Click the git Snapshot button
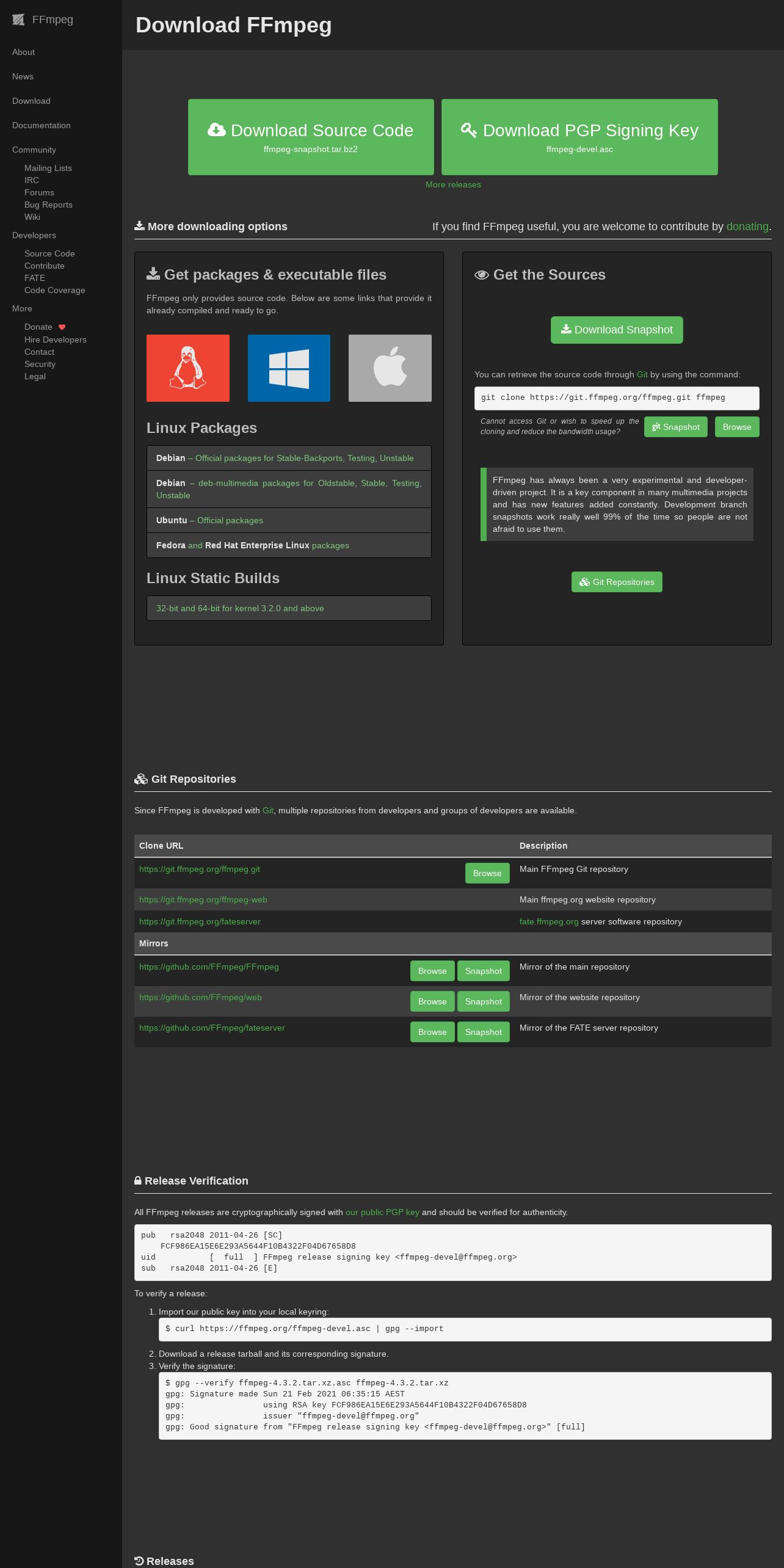The image size is (784, 1568). tap(675, 427)
